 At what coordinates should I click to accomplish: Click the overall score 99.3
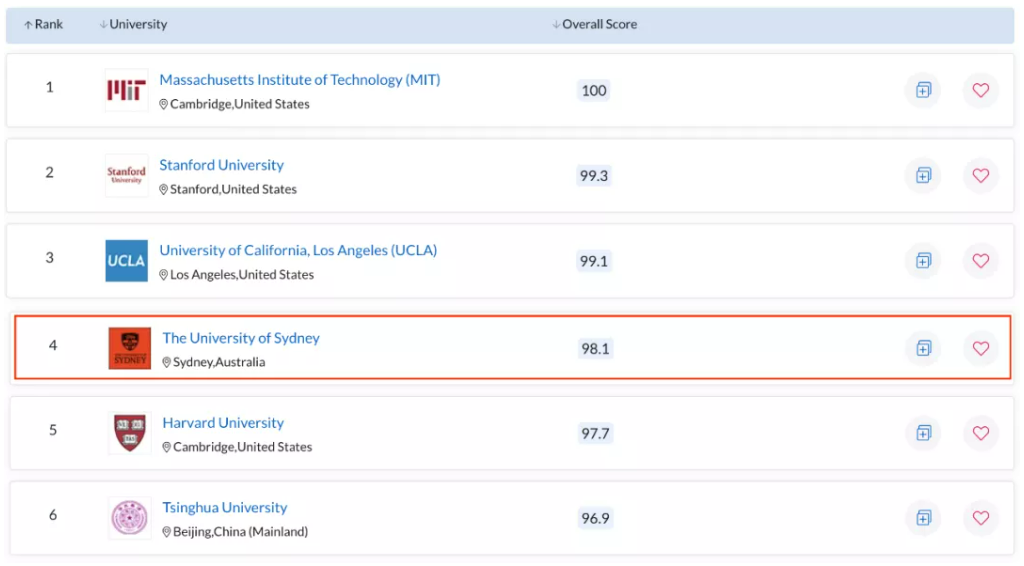[x=594, y=176]
